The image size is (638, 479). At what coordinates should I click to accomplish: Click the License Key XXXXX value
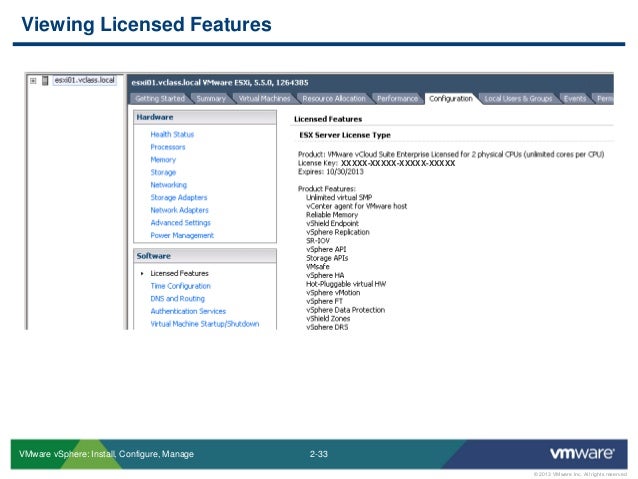398,163
